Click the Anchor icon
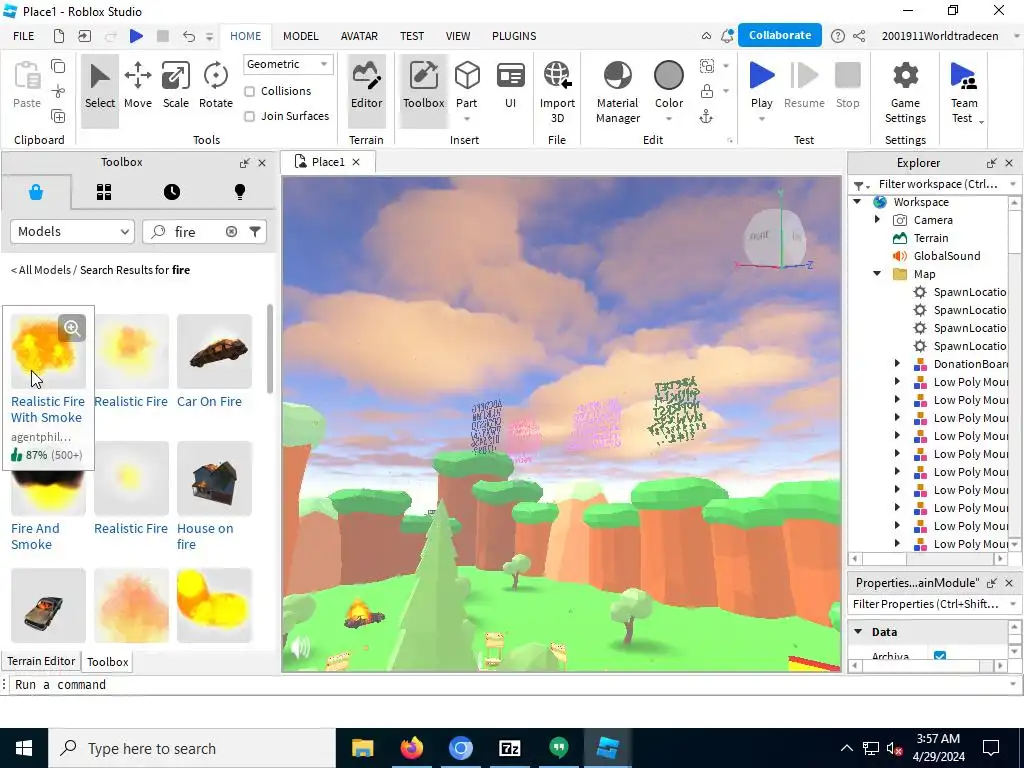This screenshot has height=768, width=1024. coord(706,117)
